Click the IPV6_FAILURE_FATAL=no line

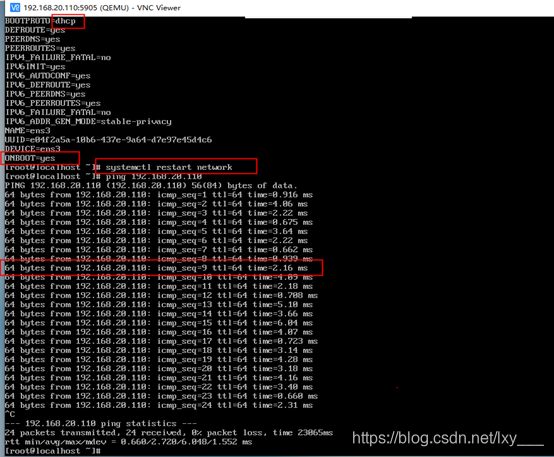click(58, 113)
